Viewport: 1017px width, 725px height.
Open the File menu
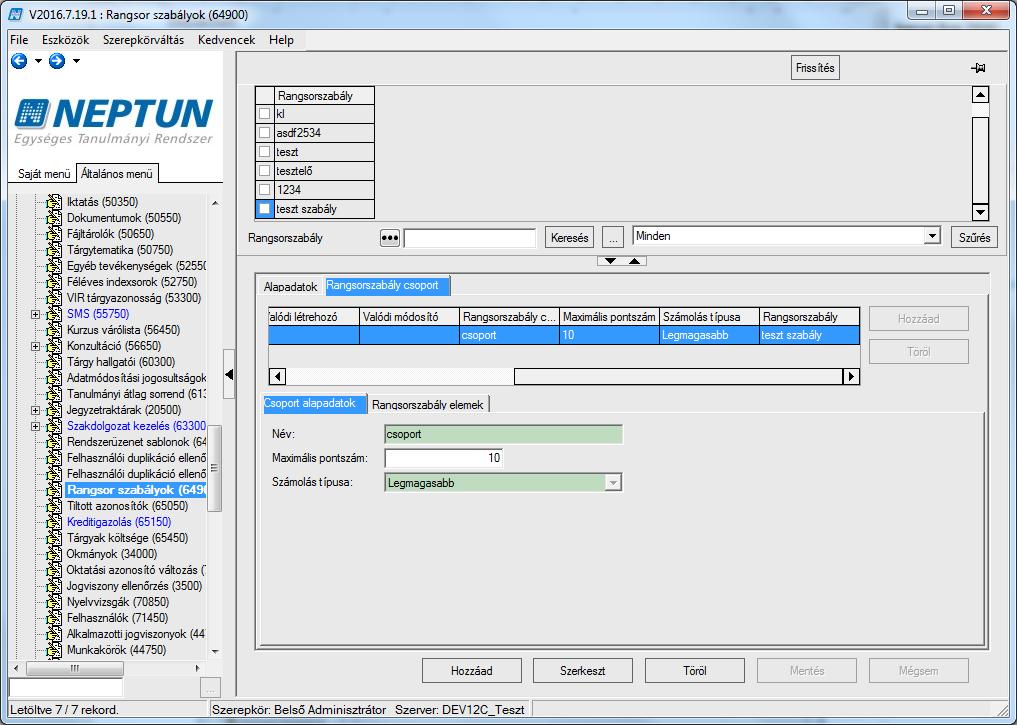pyautogui.click(x=19, y=40)
